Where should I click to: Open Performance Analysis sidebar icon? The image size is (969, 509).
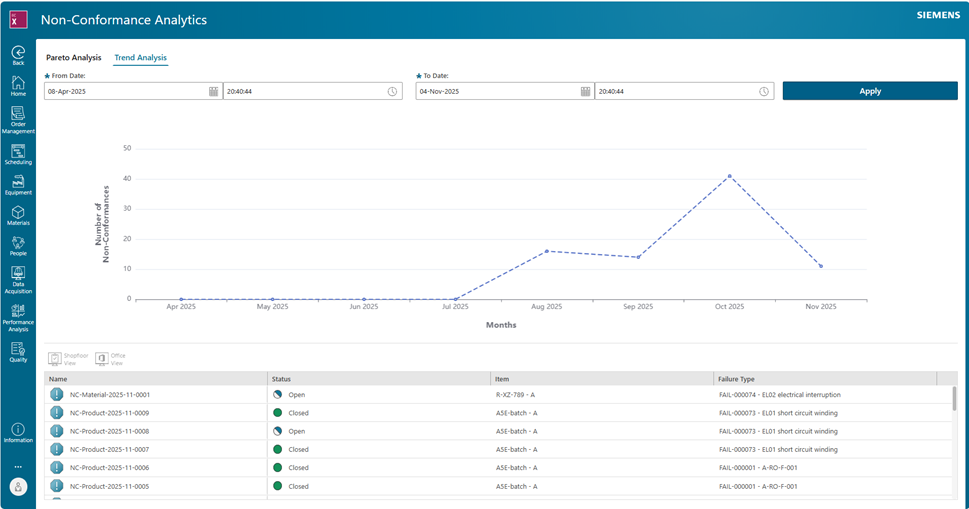pos(18,312)
